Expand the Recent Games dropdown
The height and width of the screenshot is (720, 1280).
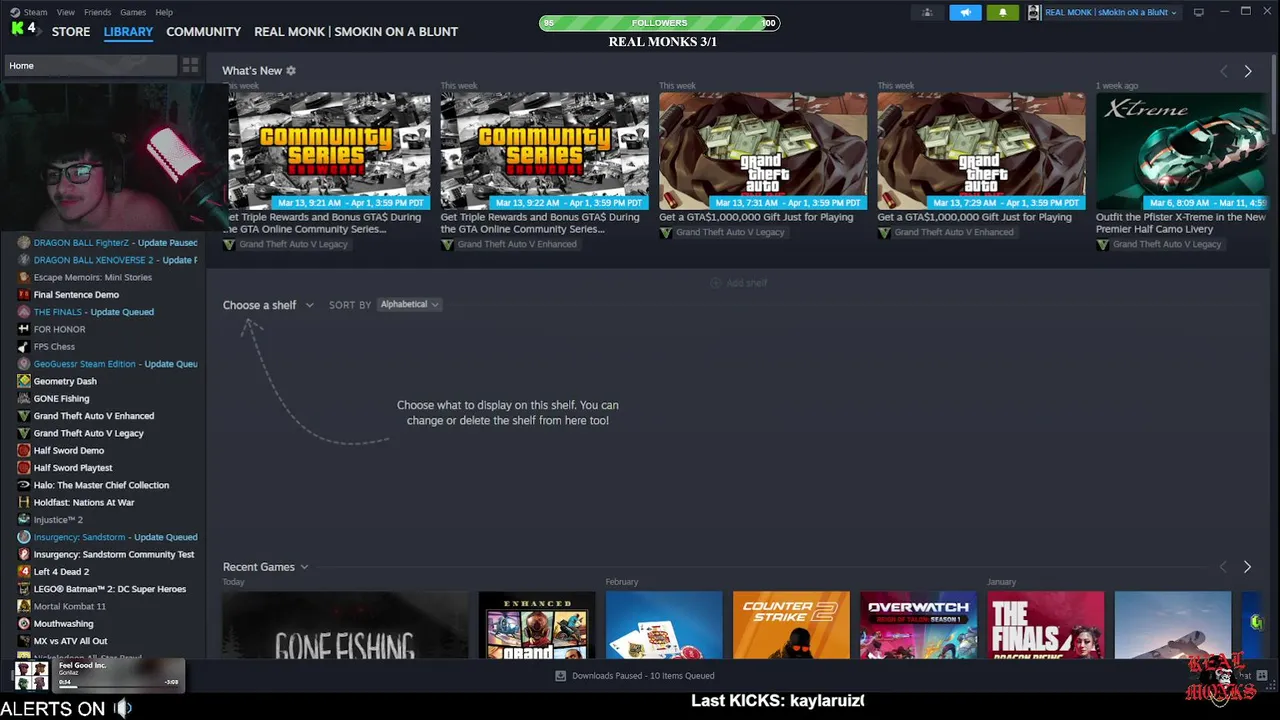265,567
